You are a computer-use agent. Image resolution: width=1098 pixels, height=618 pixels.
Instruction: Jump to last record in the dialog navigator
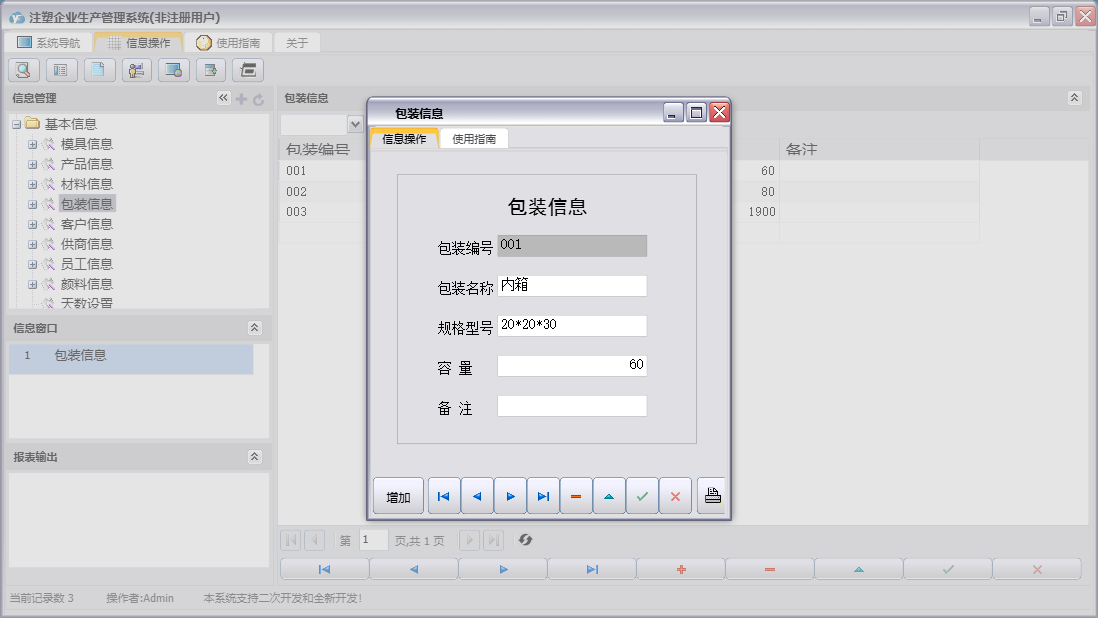[x=543, y=496]
